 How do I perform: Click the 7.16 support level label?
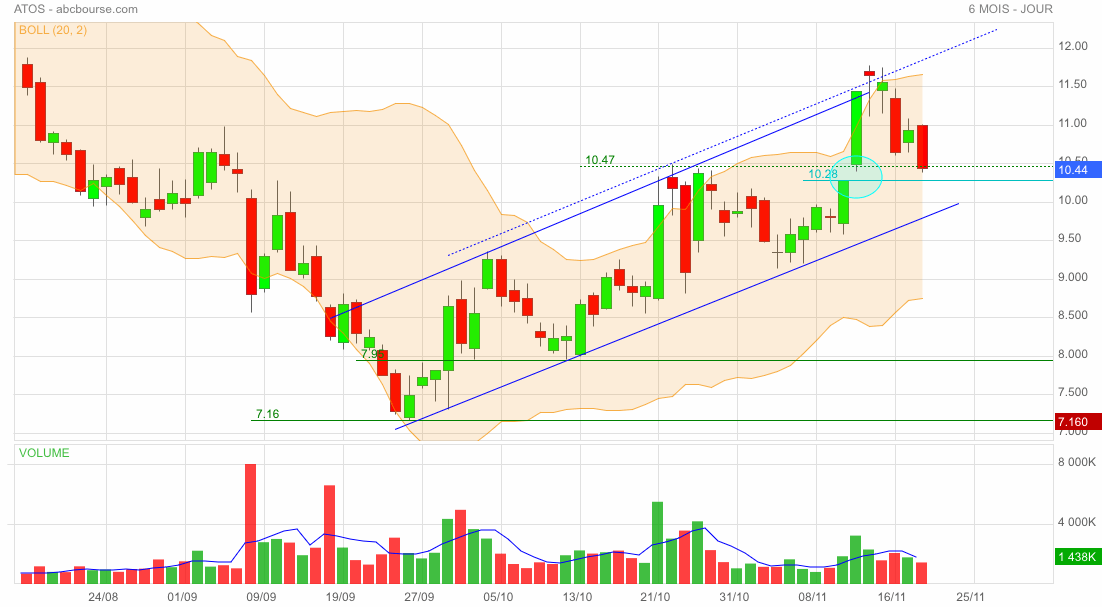268,414
